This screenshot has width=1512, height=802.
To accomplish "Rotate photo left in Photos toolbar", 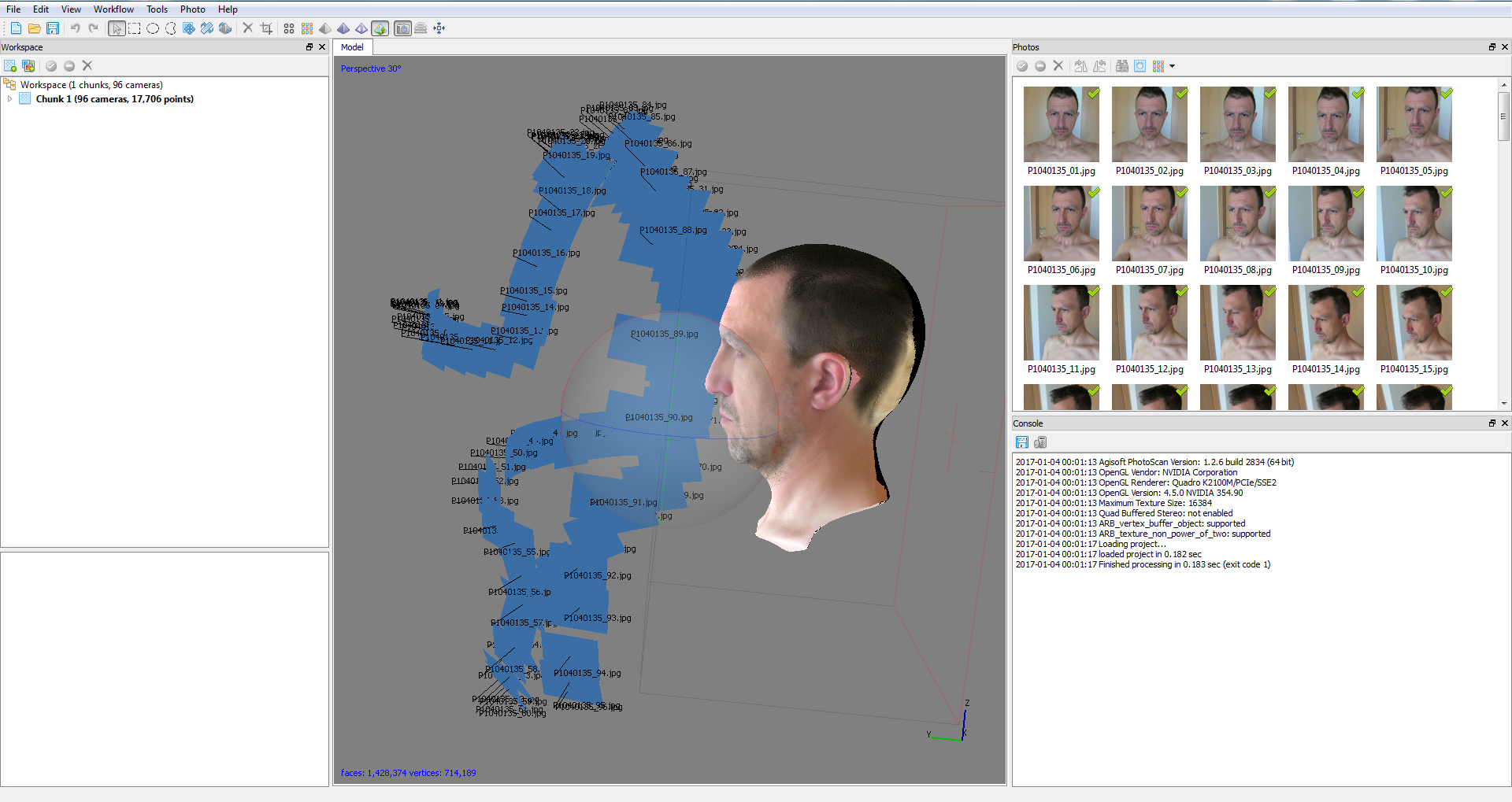I will pyautogui.click(x=1099, y=66).
